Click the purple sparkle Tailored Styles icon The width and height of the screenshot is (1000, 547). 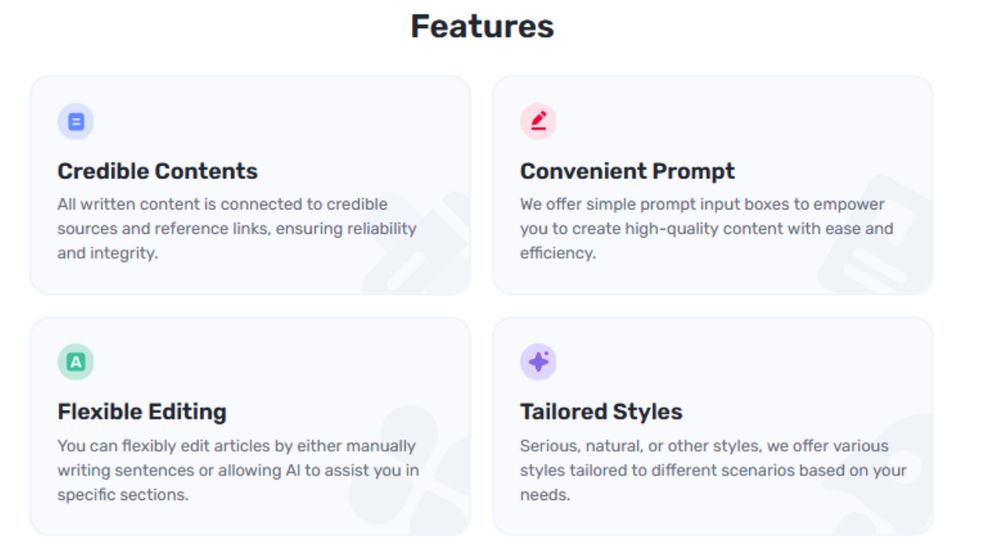point(538,362)
